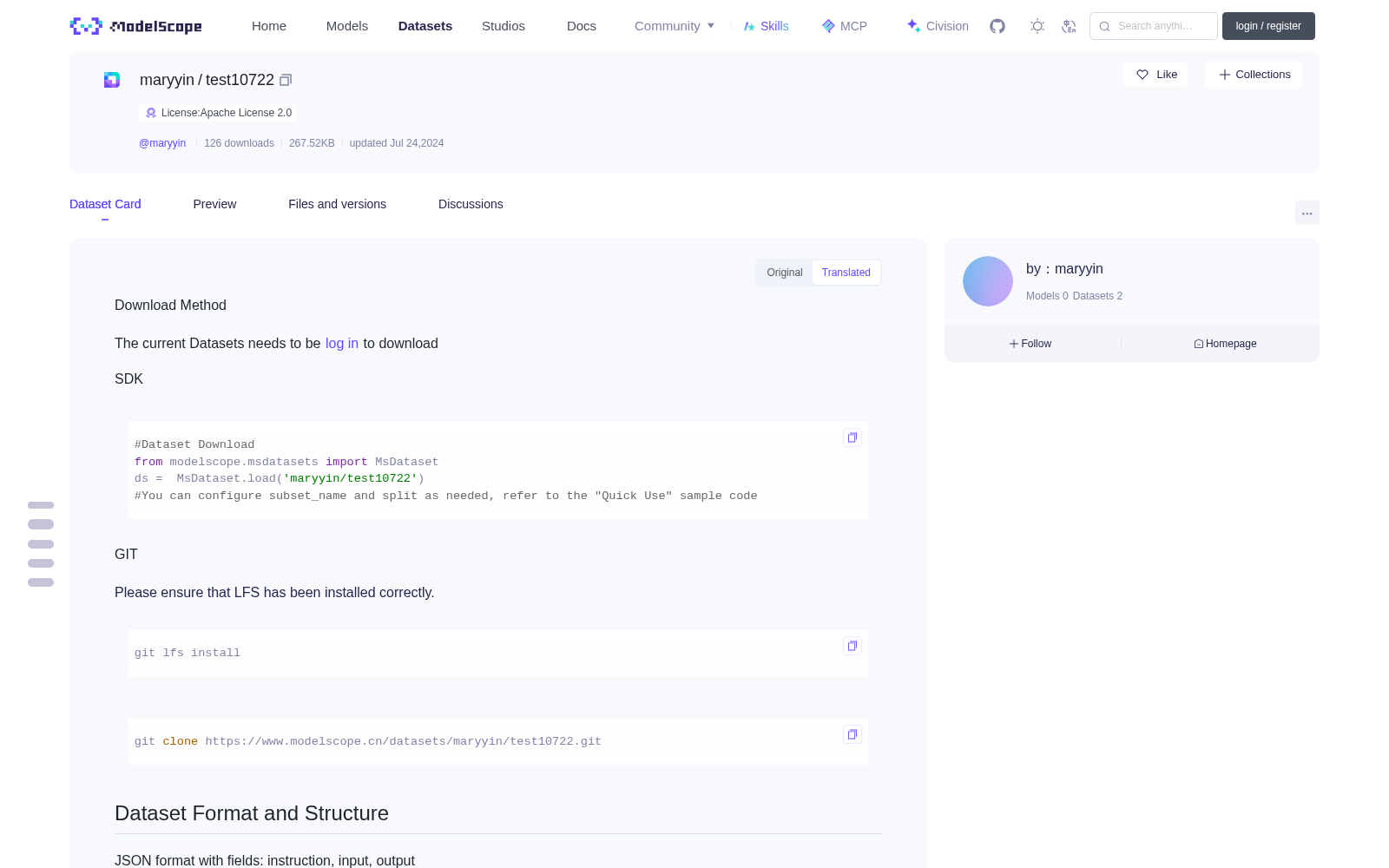Go to the Home page
This screenshot has width=1389, height=868.
[x=269, y=26]
